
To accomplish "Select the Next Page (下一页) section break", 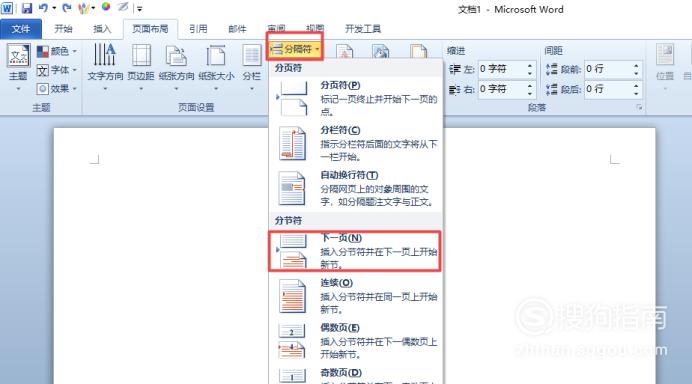I will point(356,251).
